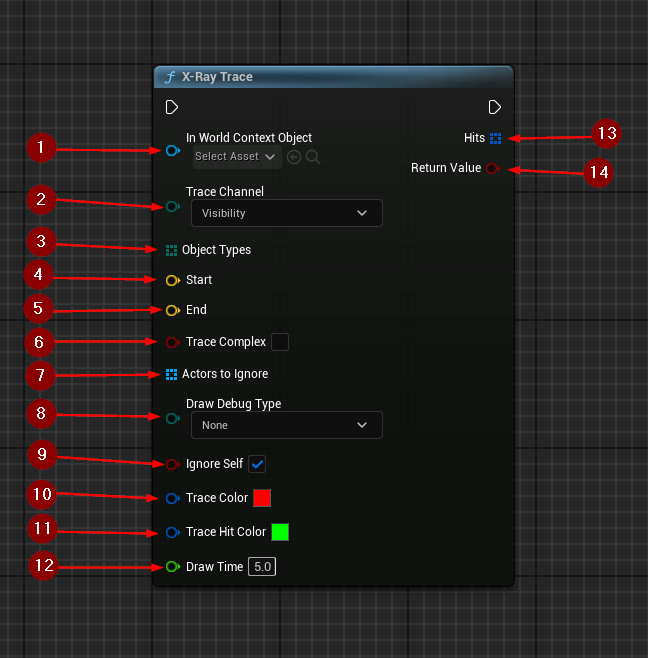The height and width of the screenshot is (658, 648).
Task: Enable the Trace Complex checkbox
Action: tap(280, 342)
